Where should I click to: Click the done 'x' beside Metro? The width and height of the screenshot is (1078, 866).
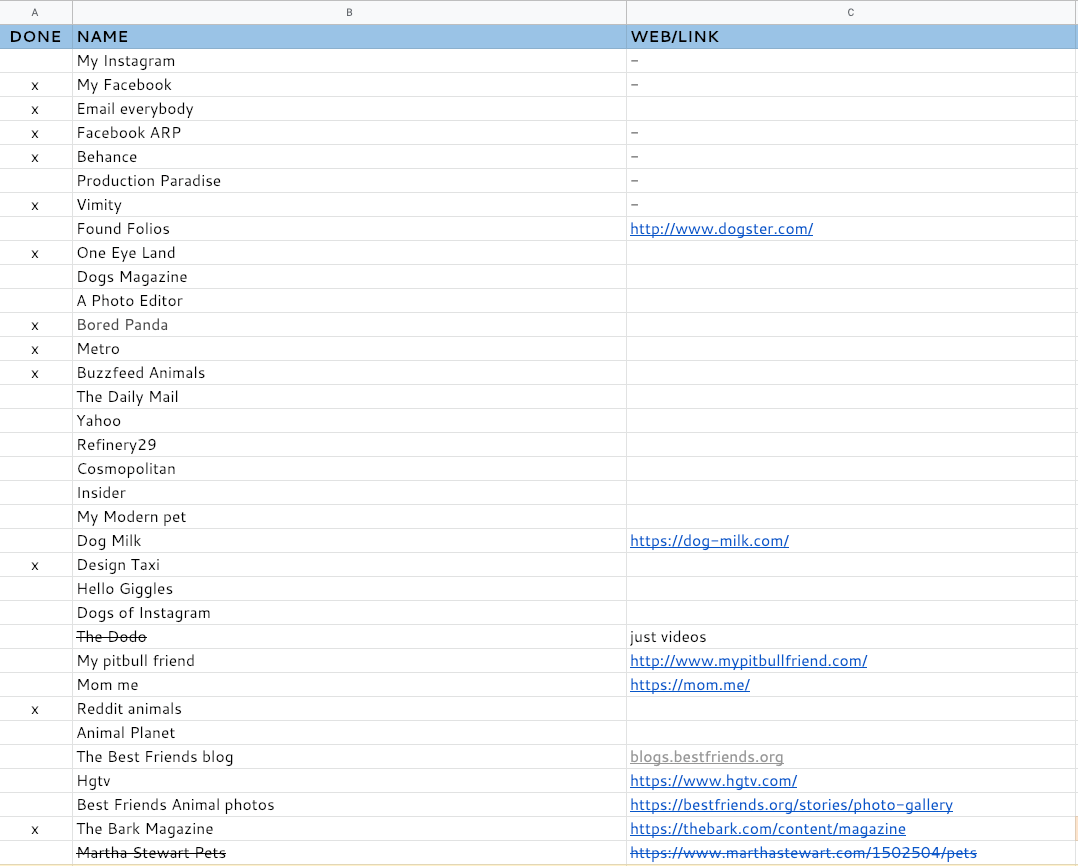(35, 351)
